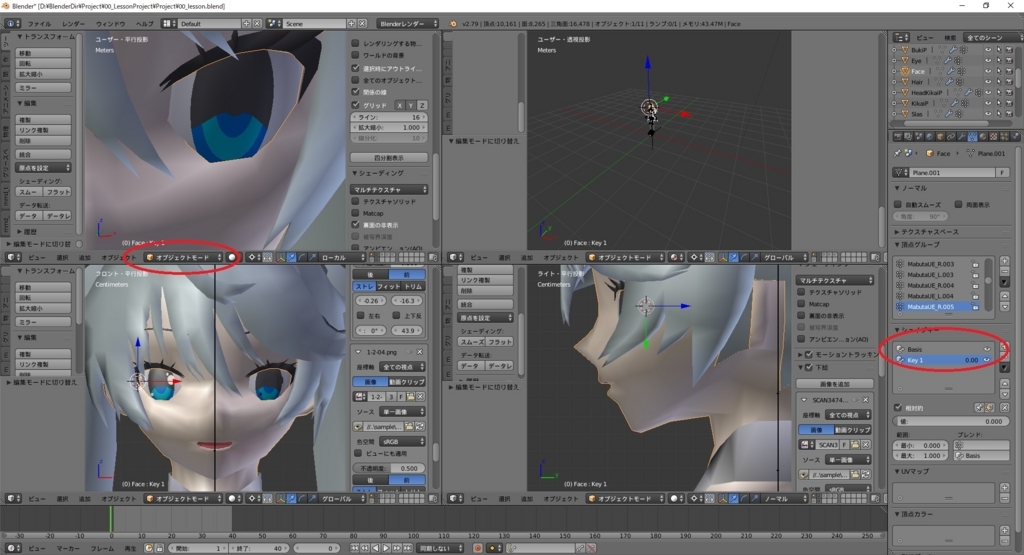Open the マーカー menu in the timeline header
Viewport: 1024px width, 555px height.
pos(67,548)
